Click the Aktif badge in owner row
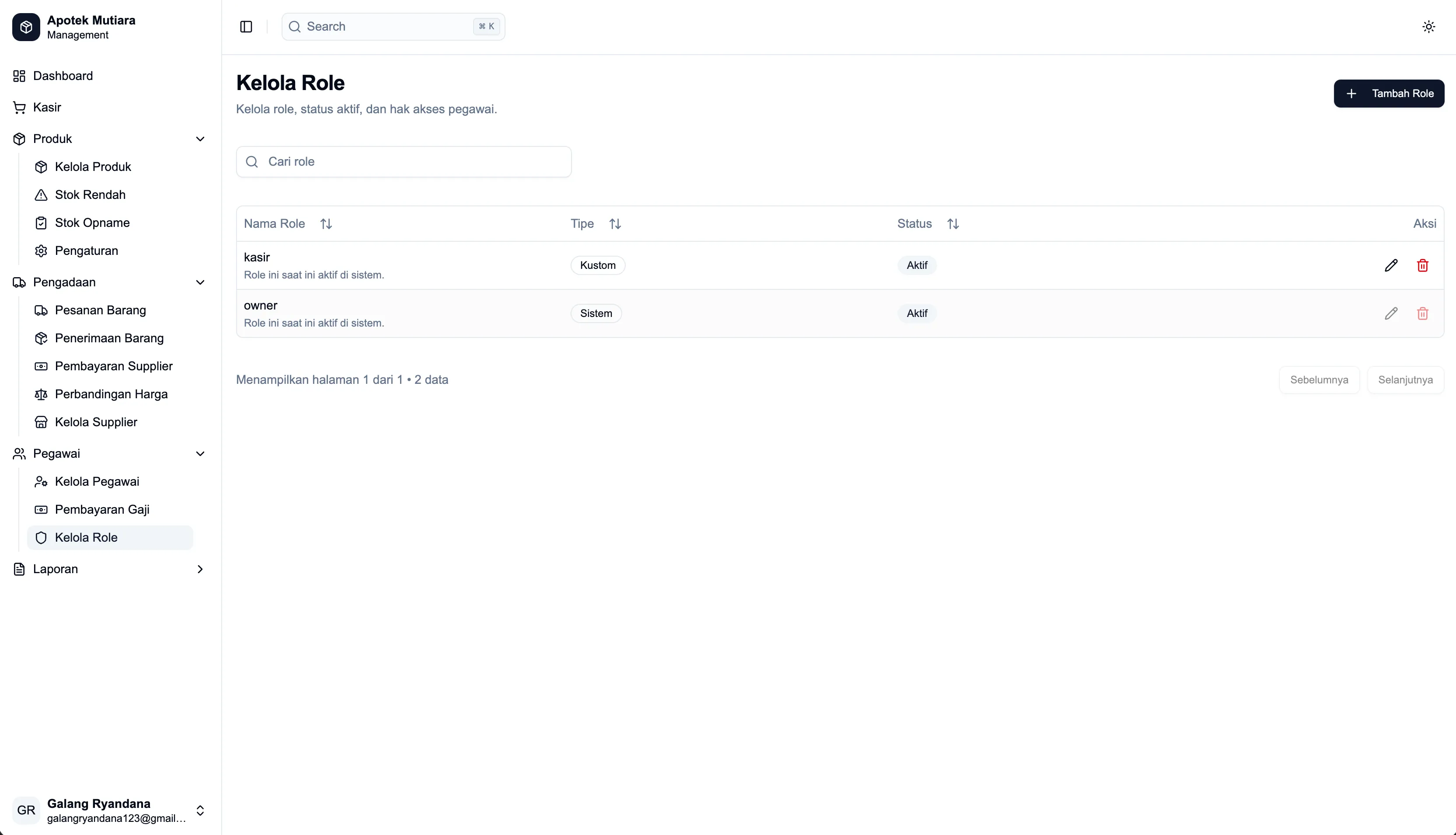The width and height of the screenshot is (1456, 835). point(916,314)
